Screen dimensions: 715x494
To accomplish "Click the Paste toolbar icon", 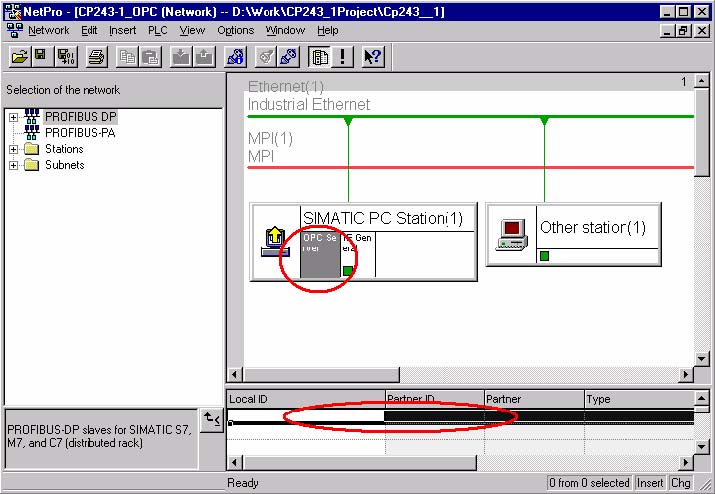I will [150, 57].
